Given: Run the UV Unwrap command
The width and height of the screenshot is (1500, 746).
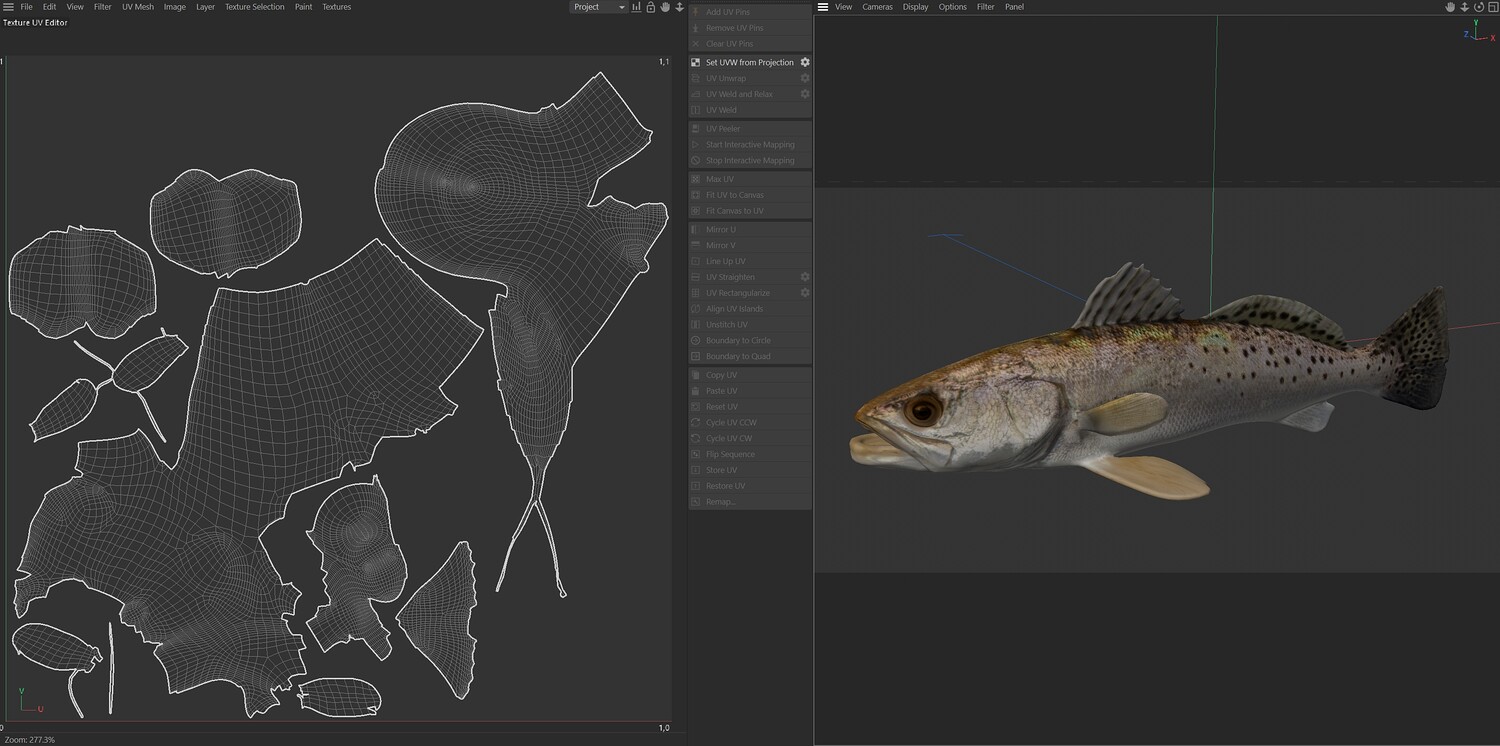Looking at the screenshot, I should [743, 78].
